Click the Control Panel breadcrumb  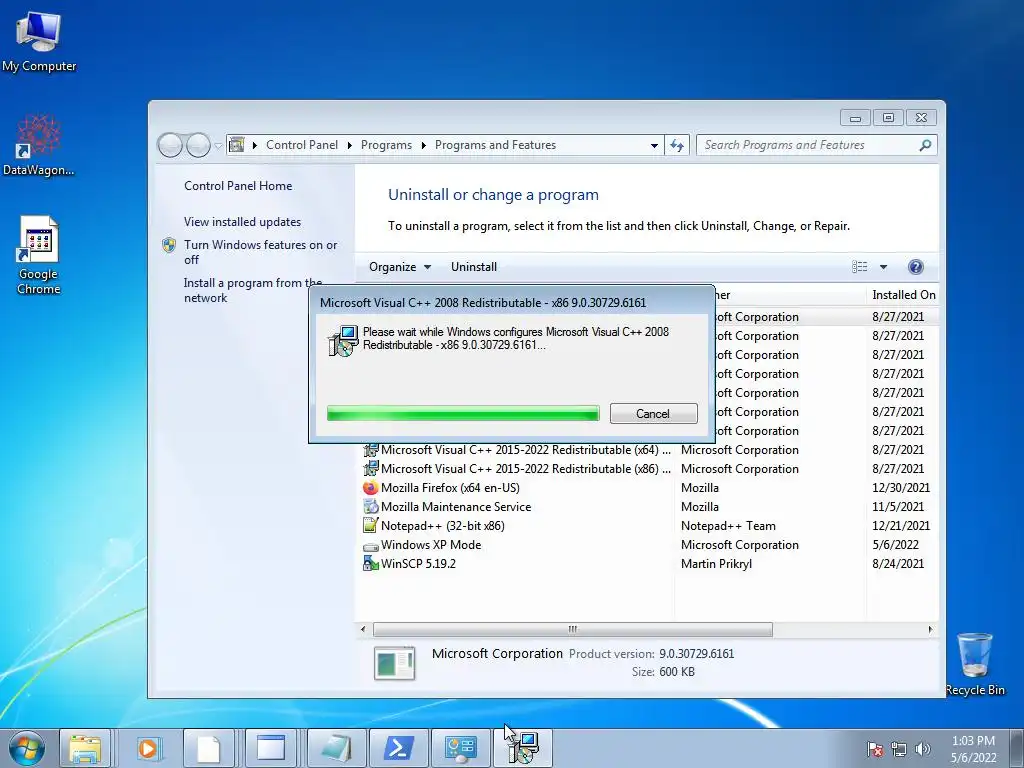tap(302, 145)
